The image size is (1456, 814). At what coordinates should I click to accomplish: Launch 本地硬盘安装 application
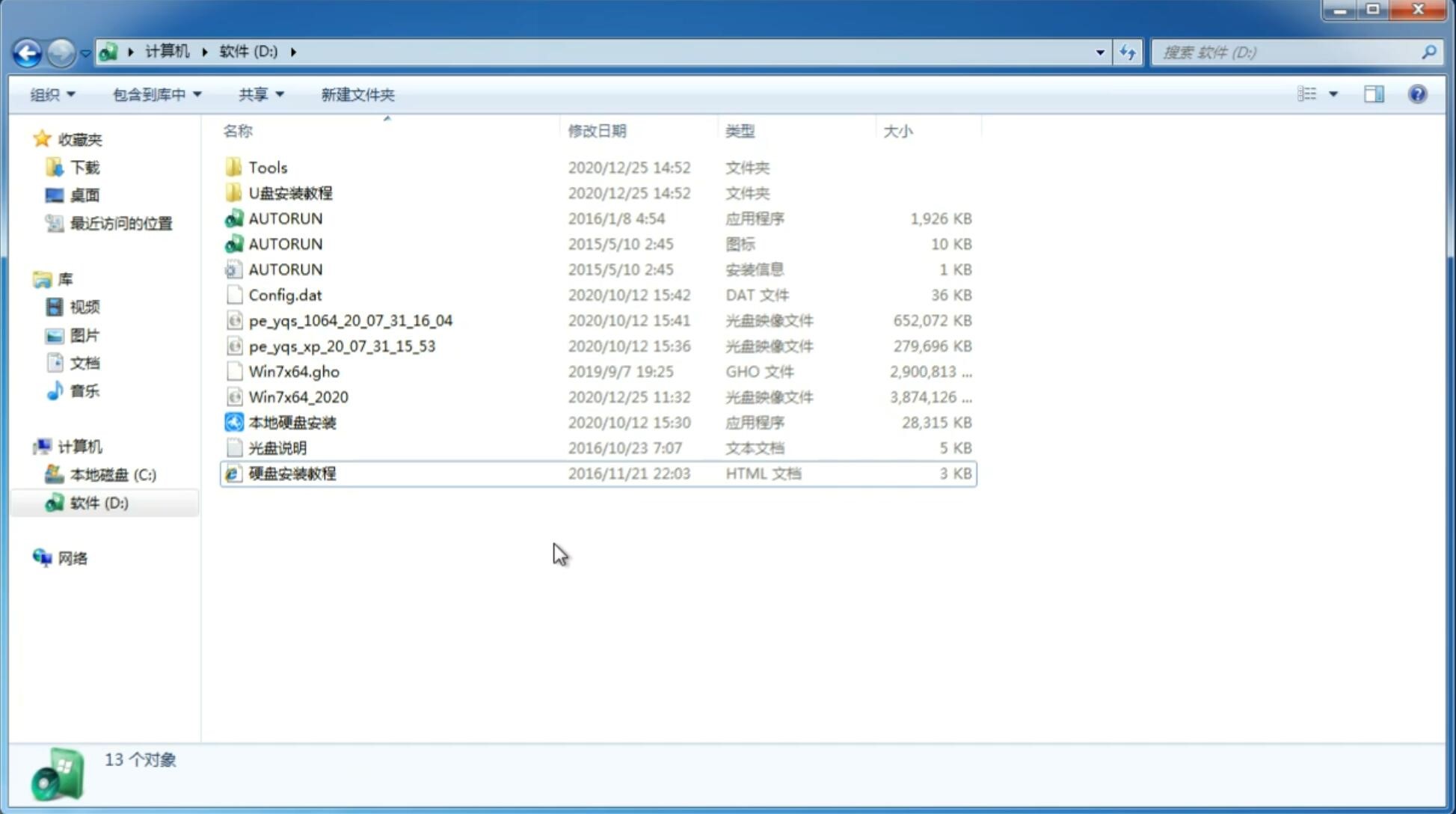[x=291, y=422]
